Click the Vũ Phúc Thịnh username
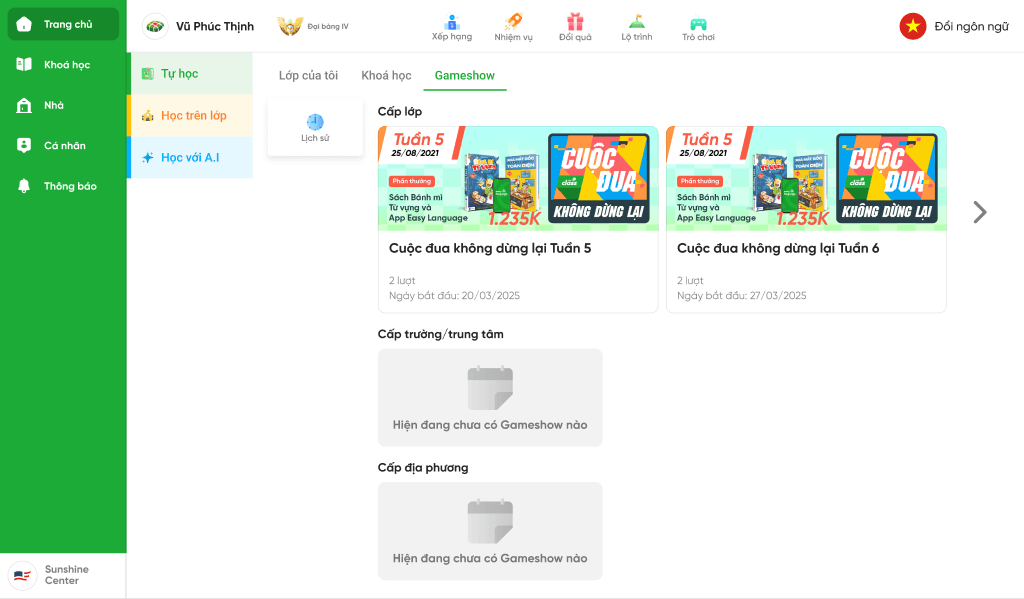The height and width of the screenshot is (599, 1024). [215, 26]
